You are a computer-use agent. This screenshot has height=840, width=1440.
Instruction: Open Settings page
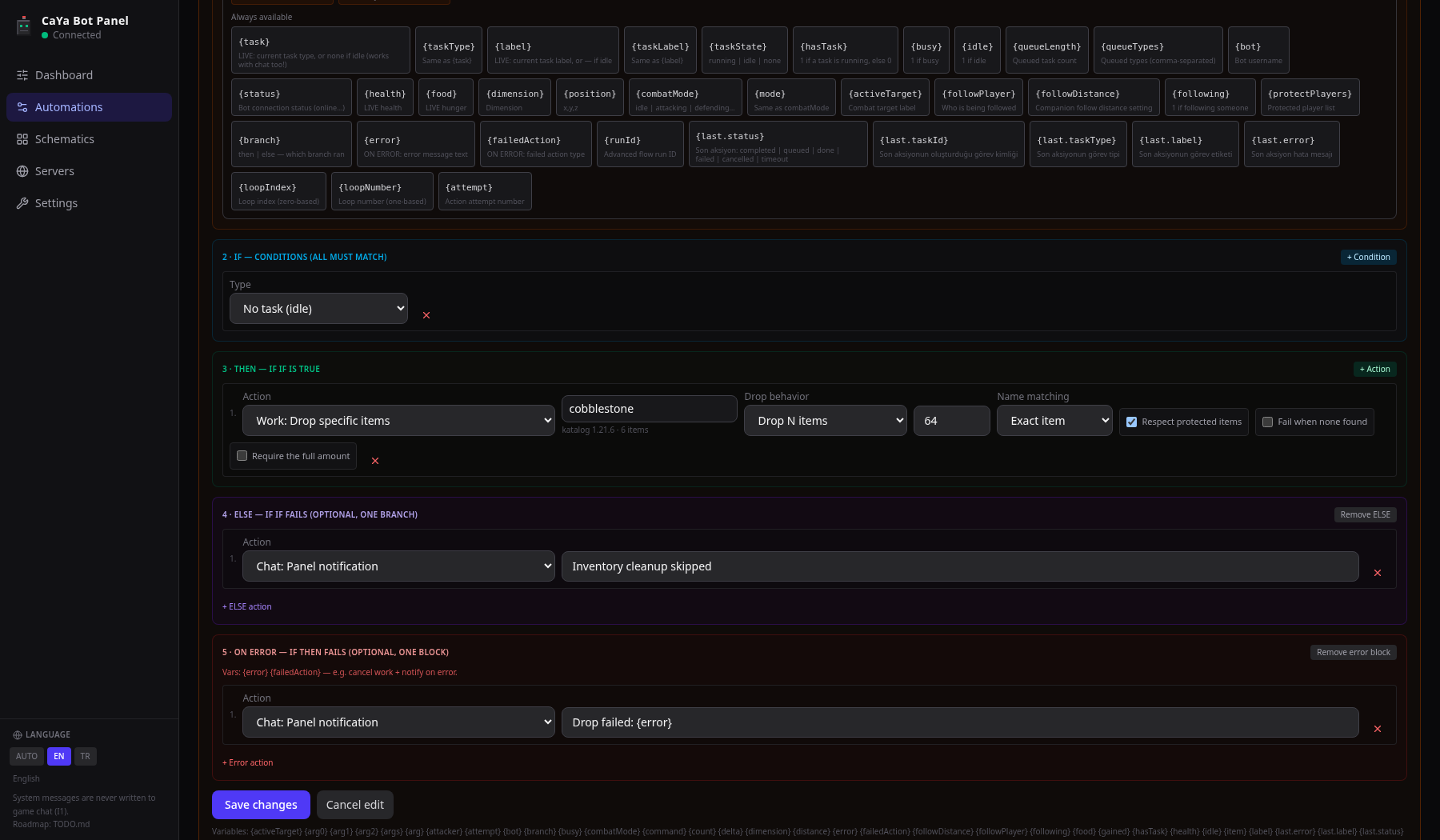click(89, 203)
